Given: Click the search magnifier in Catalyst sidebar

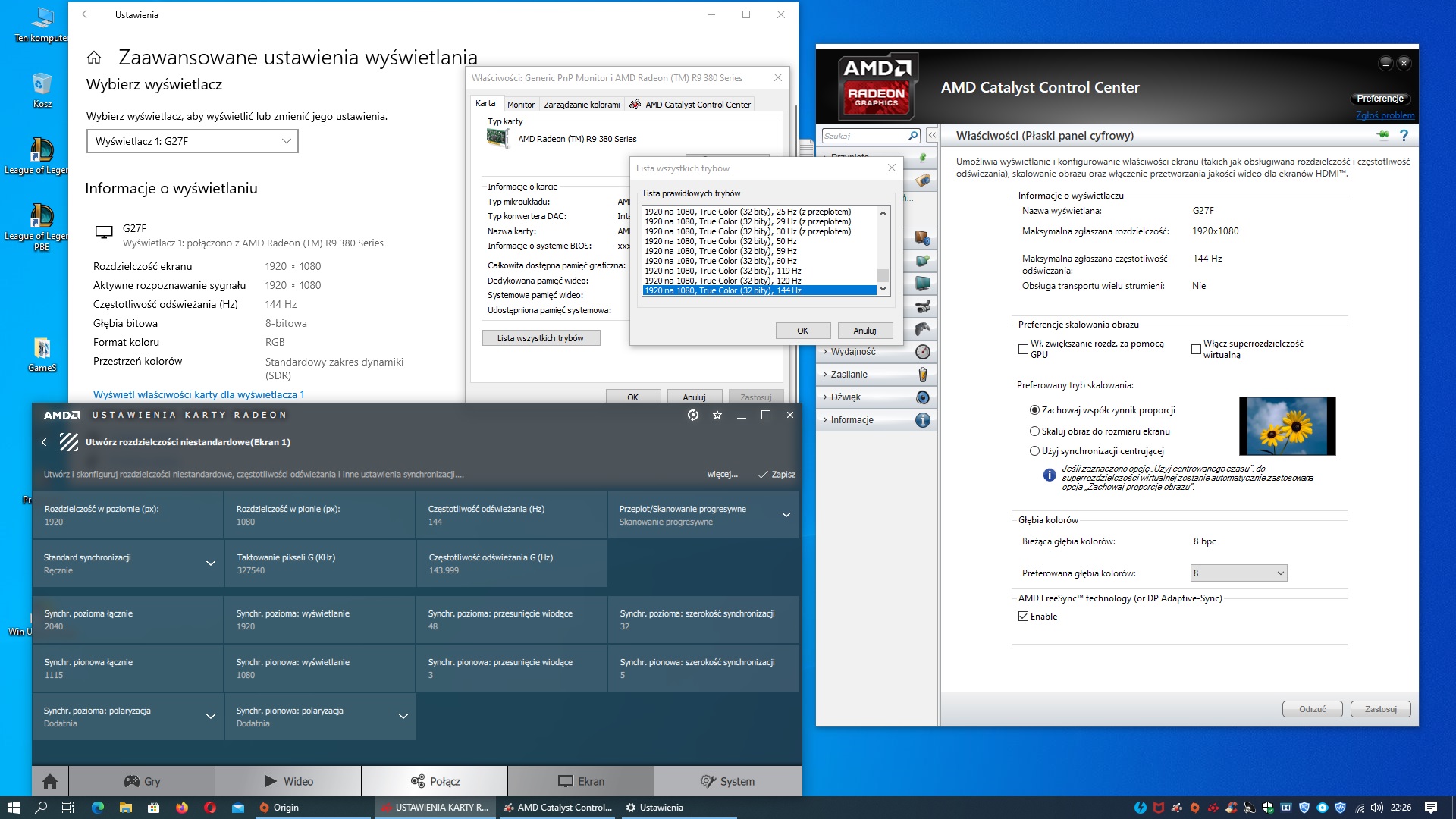Looking at the screenshot, I should pos(913,136).
